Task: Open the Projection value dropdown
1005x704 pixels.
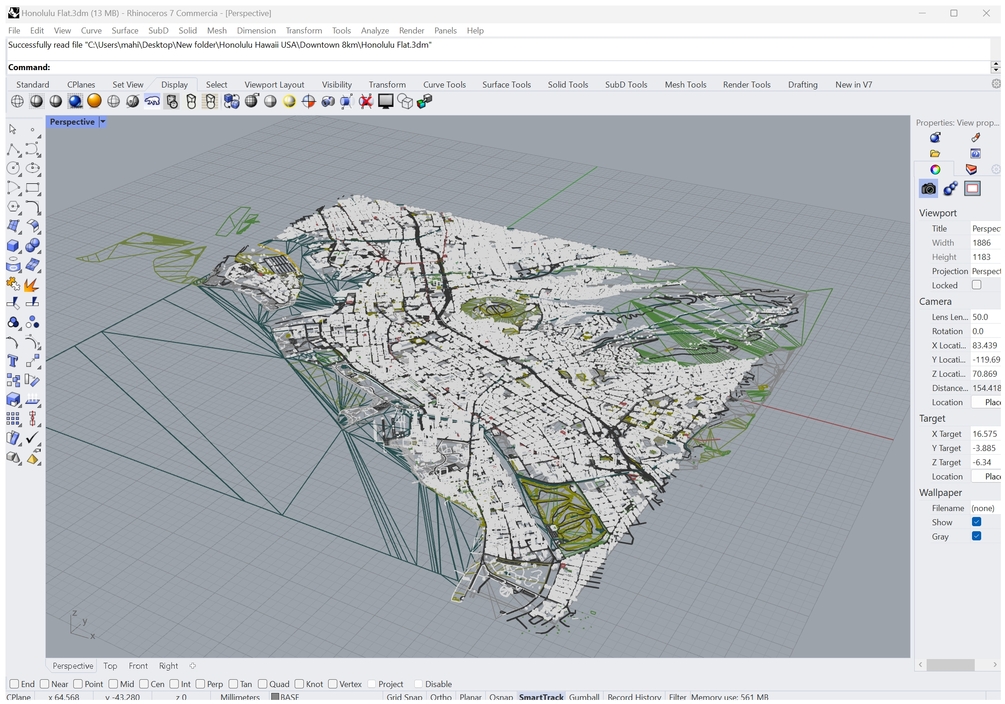Action: click(986, 271)
